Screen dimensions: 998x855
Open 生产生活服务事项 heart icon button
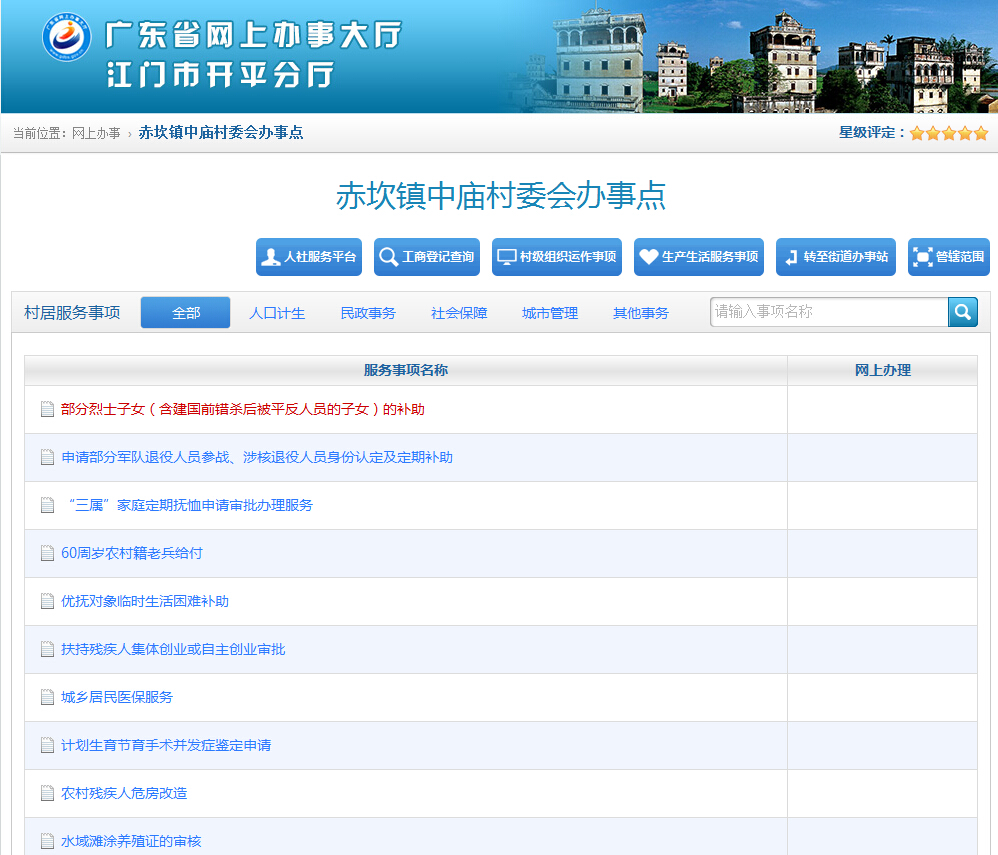point(699,257)
